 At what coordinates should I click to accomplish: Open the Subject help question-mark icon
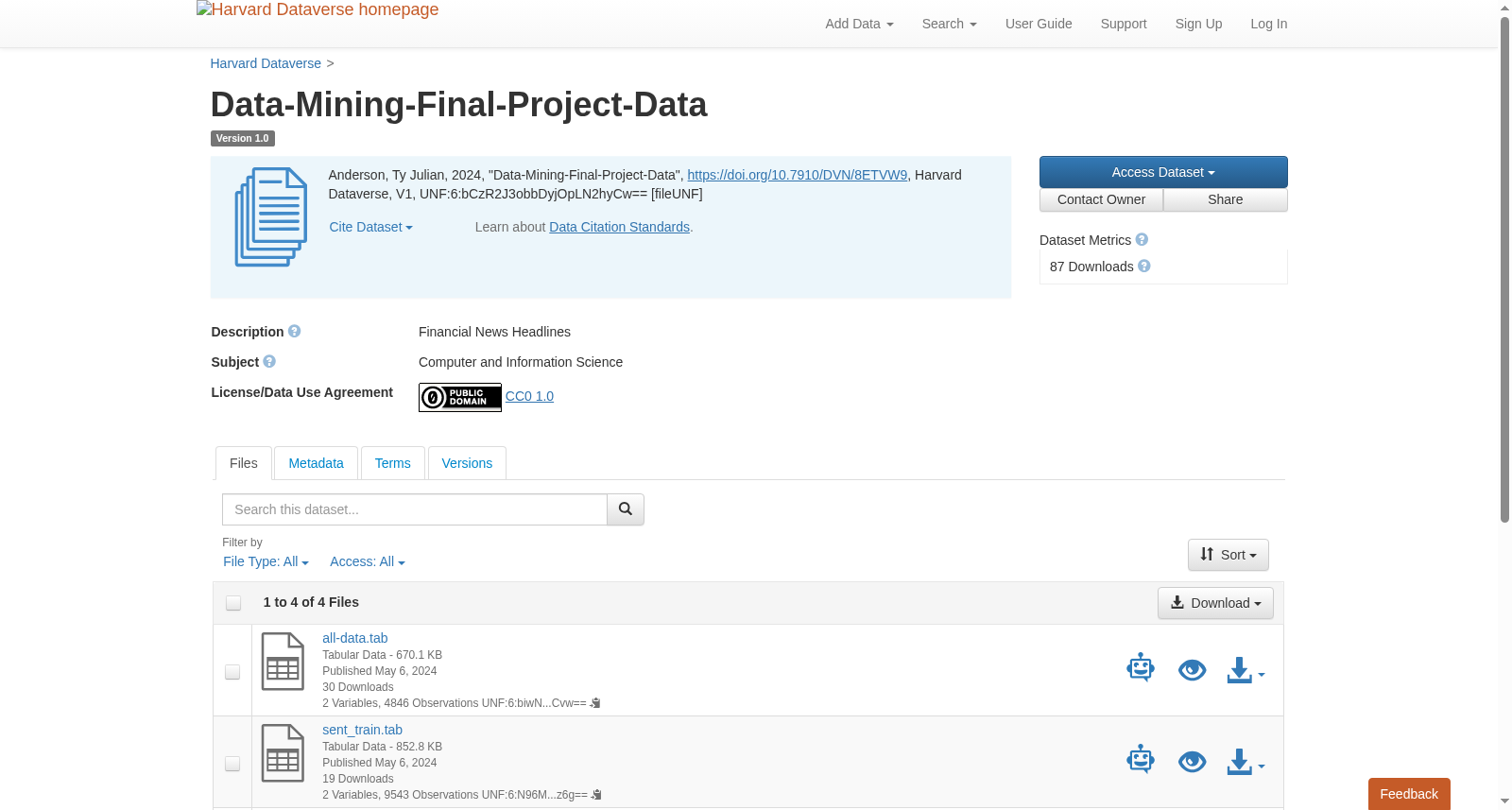269,362
